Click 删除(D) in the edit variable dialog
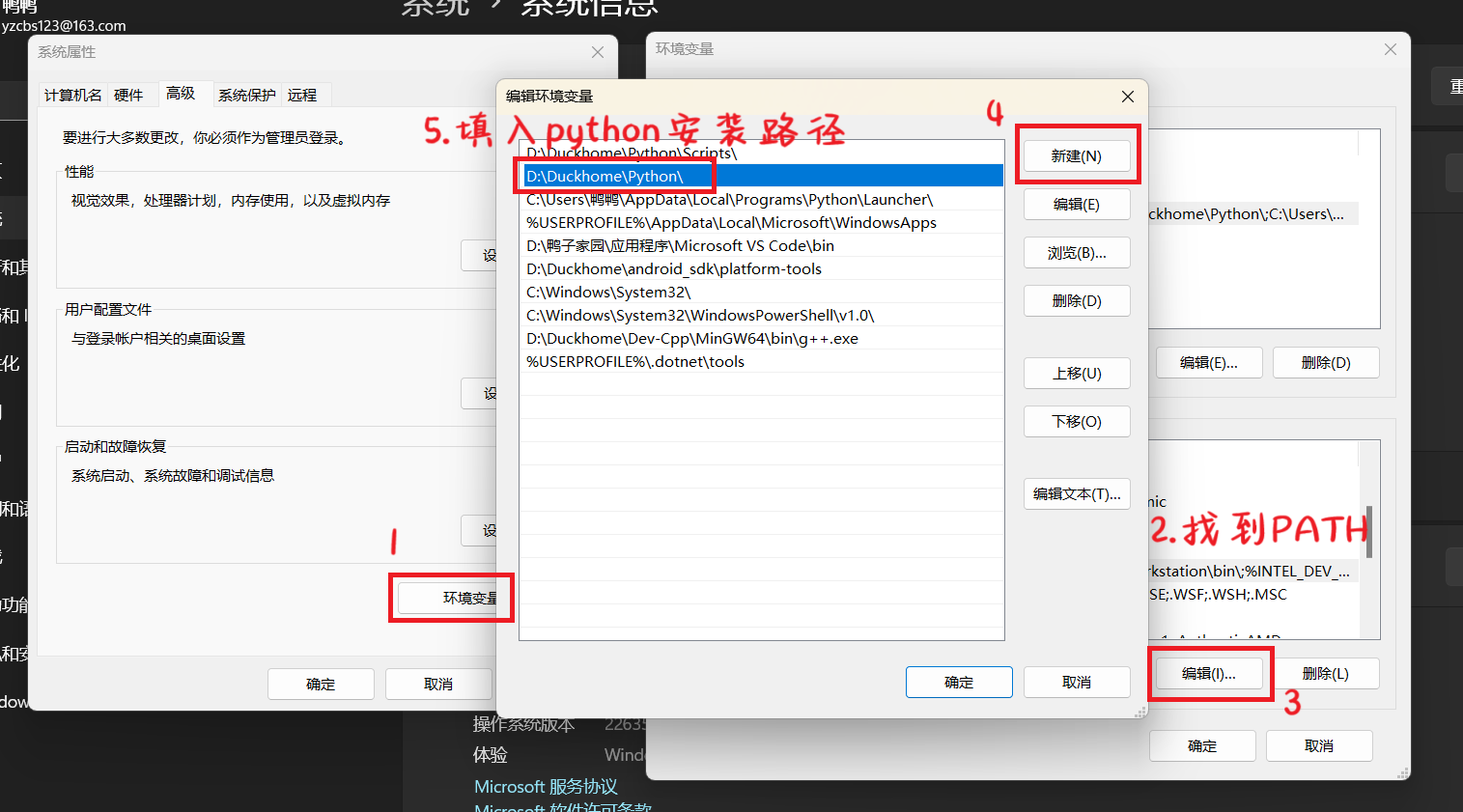1463x812 pixels. click(x=1077, y=301)
